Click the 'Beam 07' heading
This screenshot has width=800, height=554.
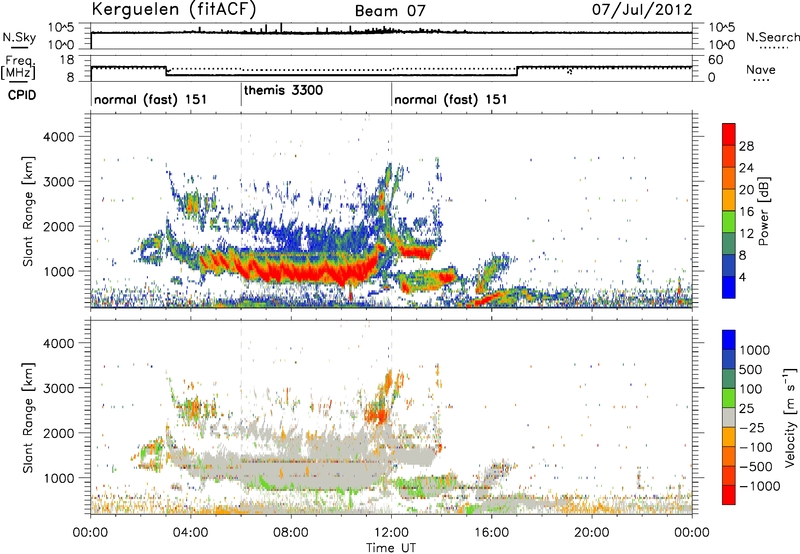[x=390, y=11]
